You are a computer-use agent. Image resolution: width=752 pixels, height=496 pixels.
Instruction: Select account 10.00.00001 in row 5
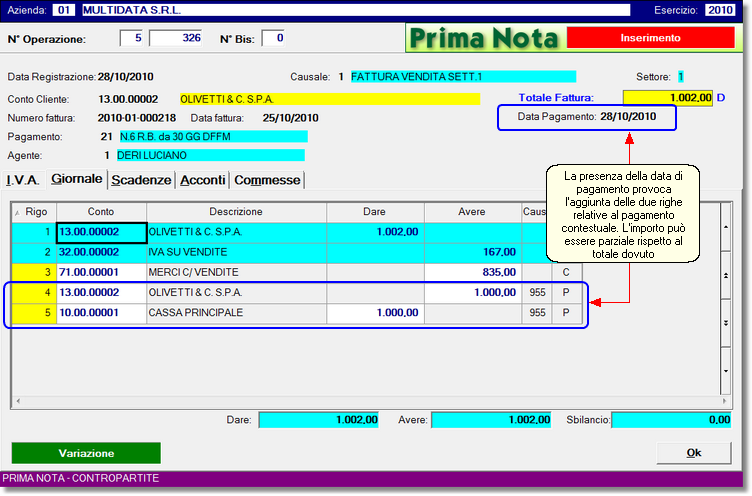(101, 313)
